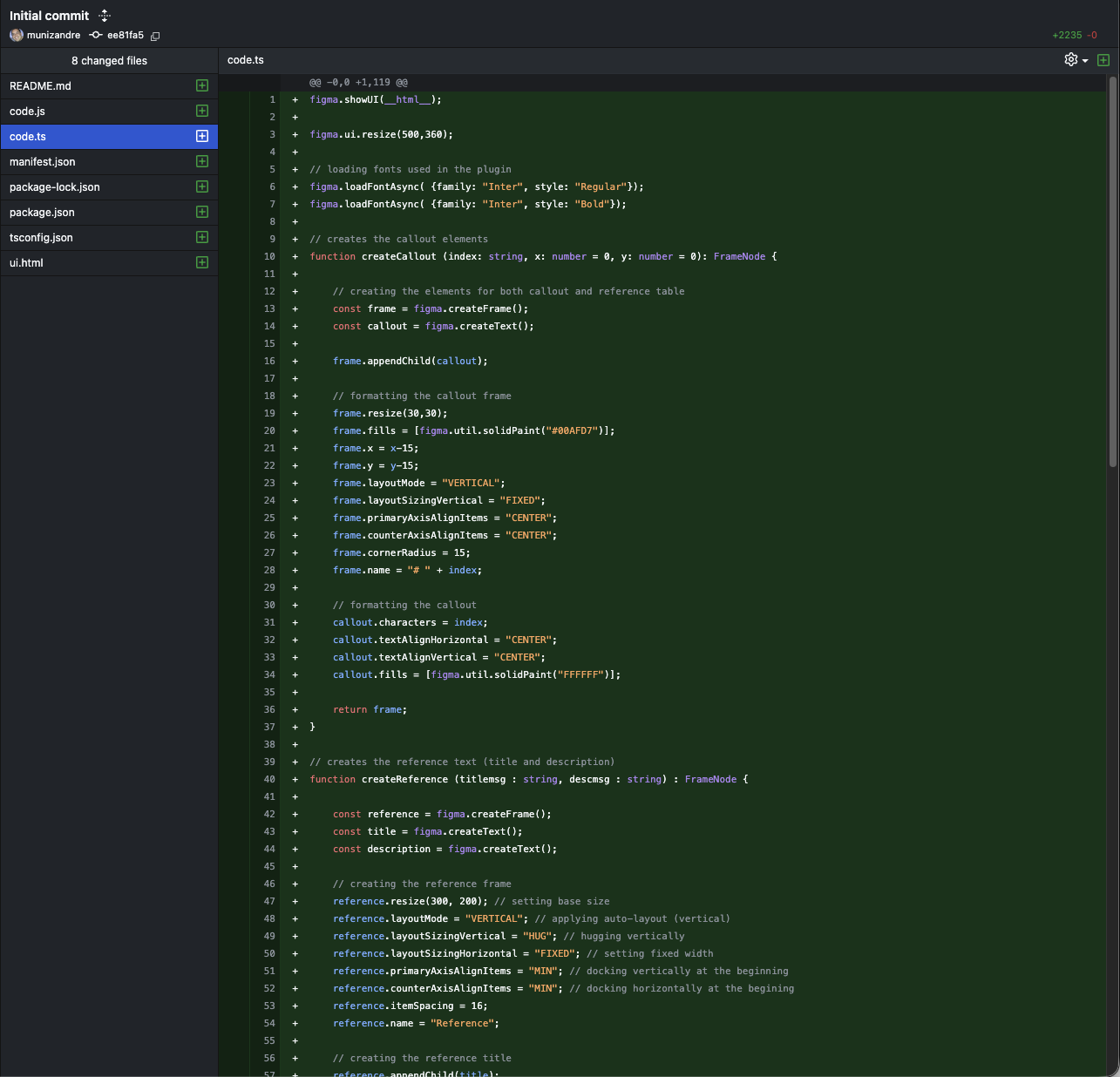Click the ee81fa5 commit hash
This screenshot has height=1077, width=1120.
[126, 36]
